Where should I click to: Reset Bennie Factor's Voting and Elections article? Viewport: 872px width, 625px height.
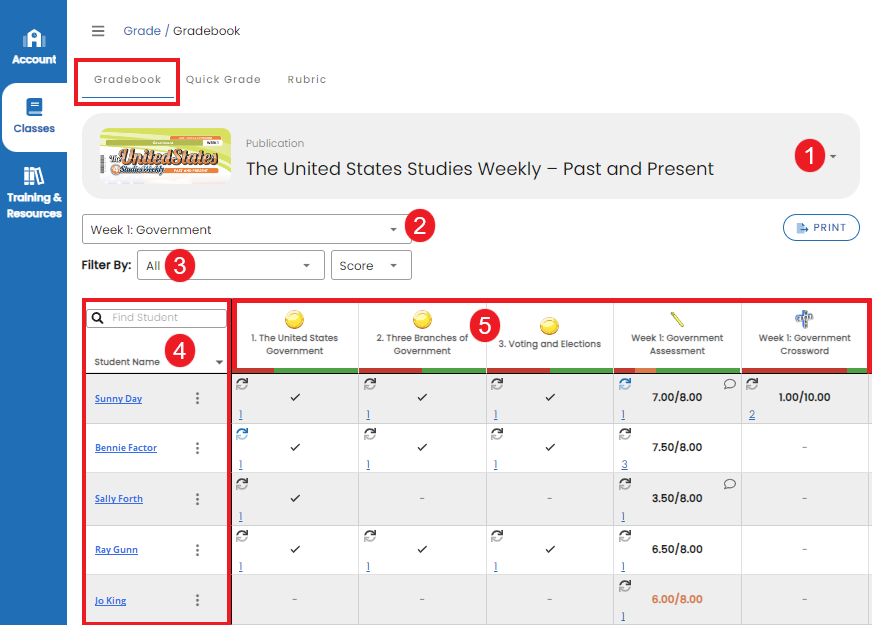(497, 434)
